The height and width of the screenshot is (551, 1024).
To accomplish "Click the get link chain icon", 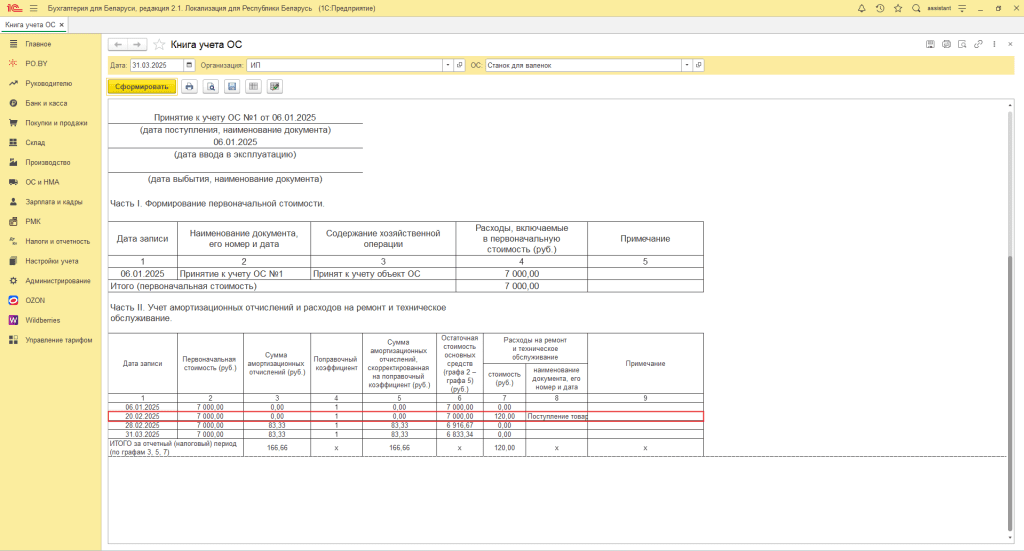I will tap(978, 44).
